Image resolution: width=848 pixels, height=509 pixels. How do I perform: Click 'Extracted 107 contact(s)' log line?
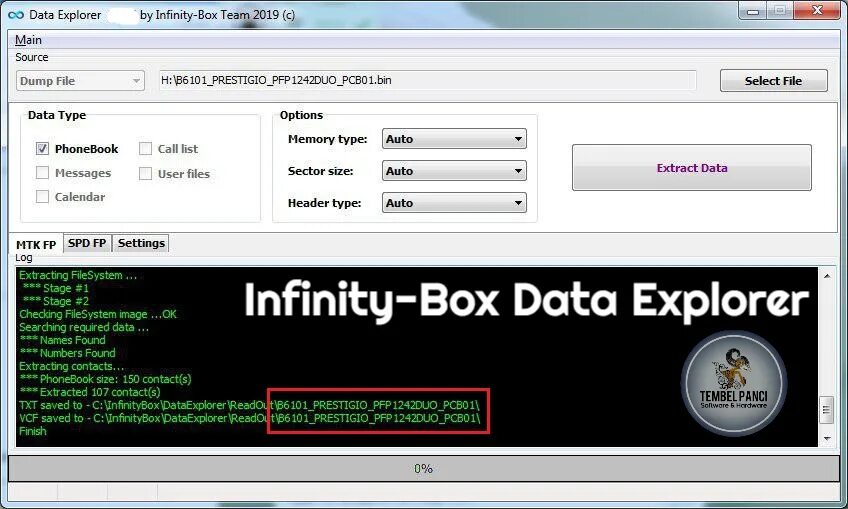(90, 392)
